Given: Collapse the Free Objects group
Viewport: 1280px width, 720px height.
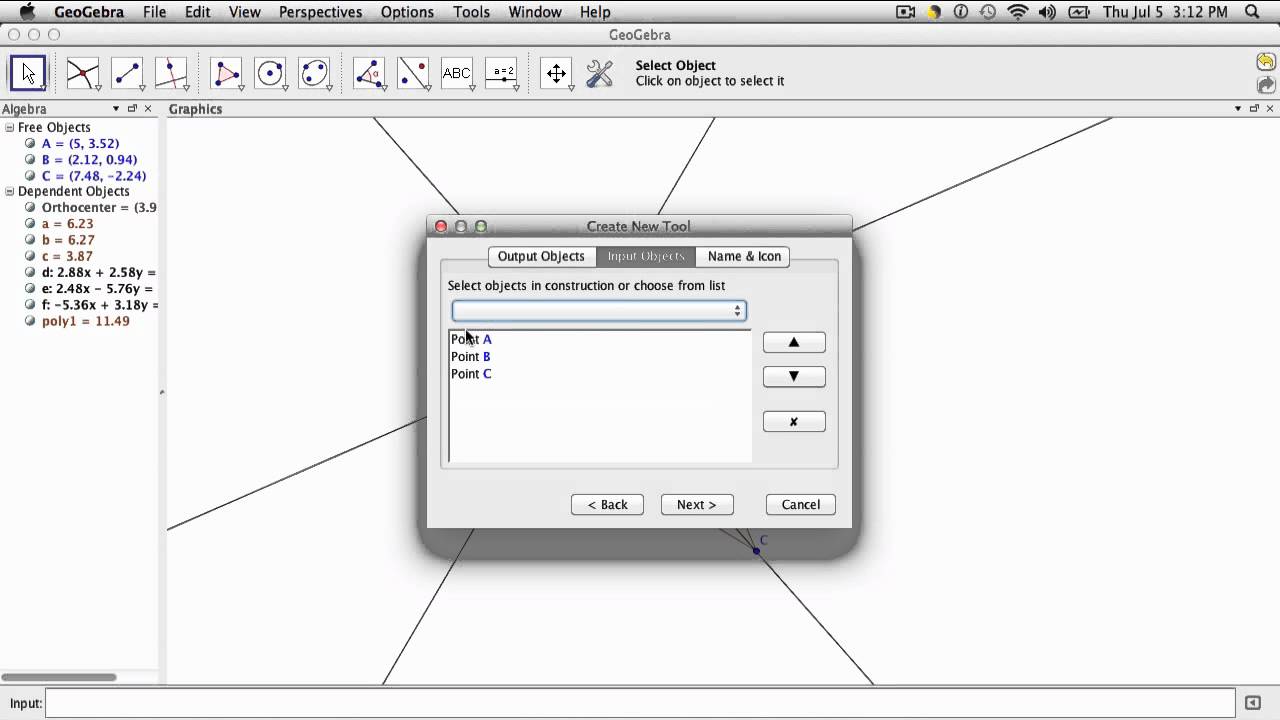Looking at the screenshot, I should pos(10,128).
